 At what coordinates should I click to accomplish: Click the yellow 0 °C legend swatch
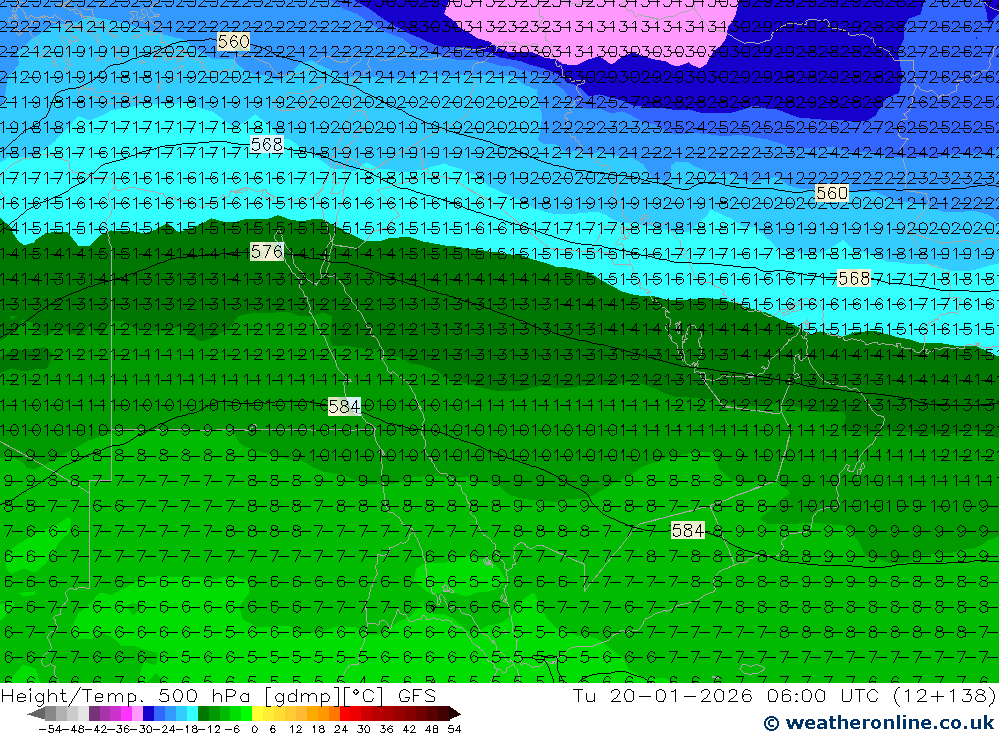pos(258,713)
